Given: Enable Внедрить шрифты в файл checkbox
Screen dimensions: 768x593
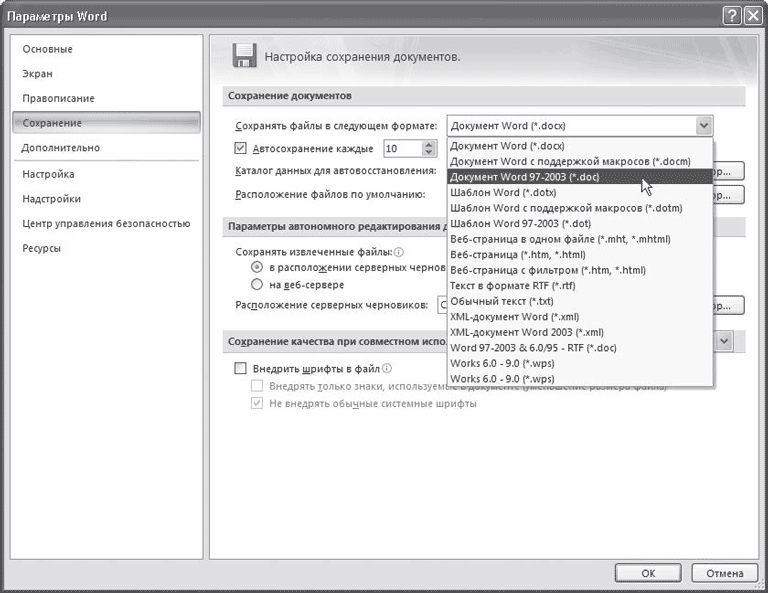Looking at the screenshot, I should [240, 368].
